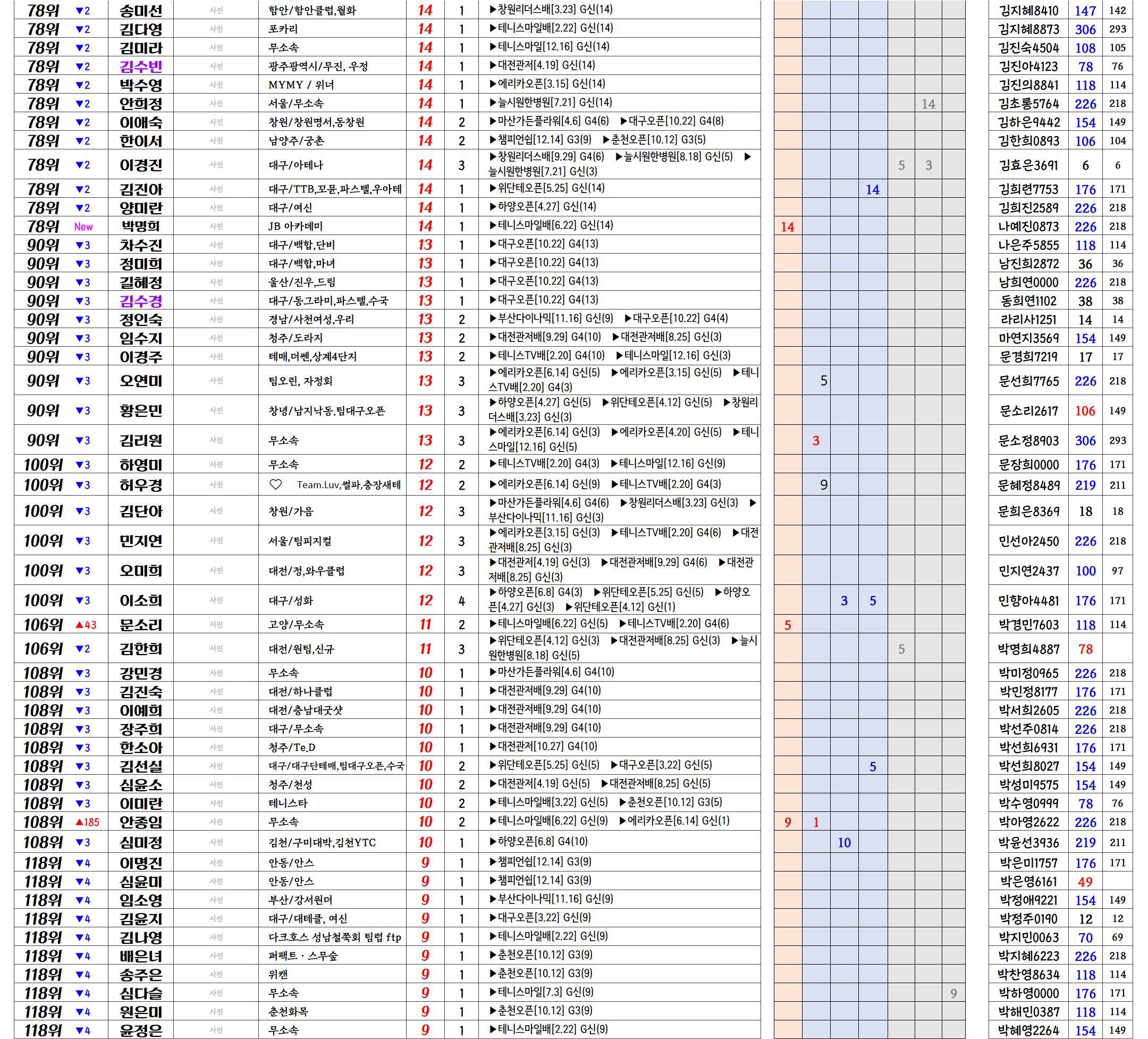Screen dimensions: 1148x1039
Task: Click blue cell value 14 in 김진아 row
Action: [872, 190]
